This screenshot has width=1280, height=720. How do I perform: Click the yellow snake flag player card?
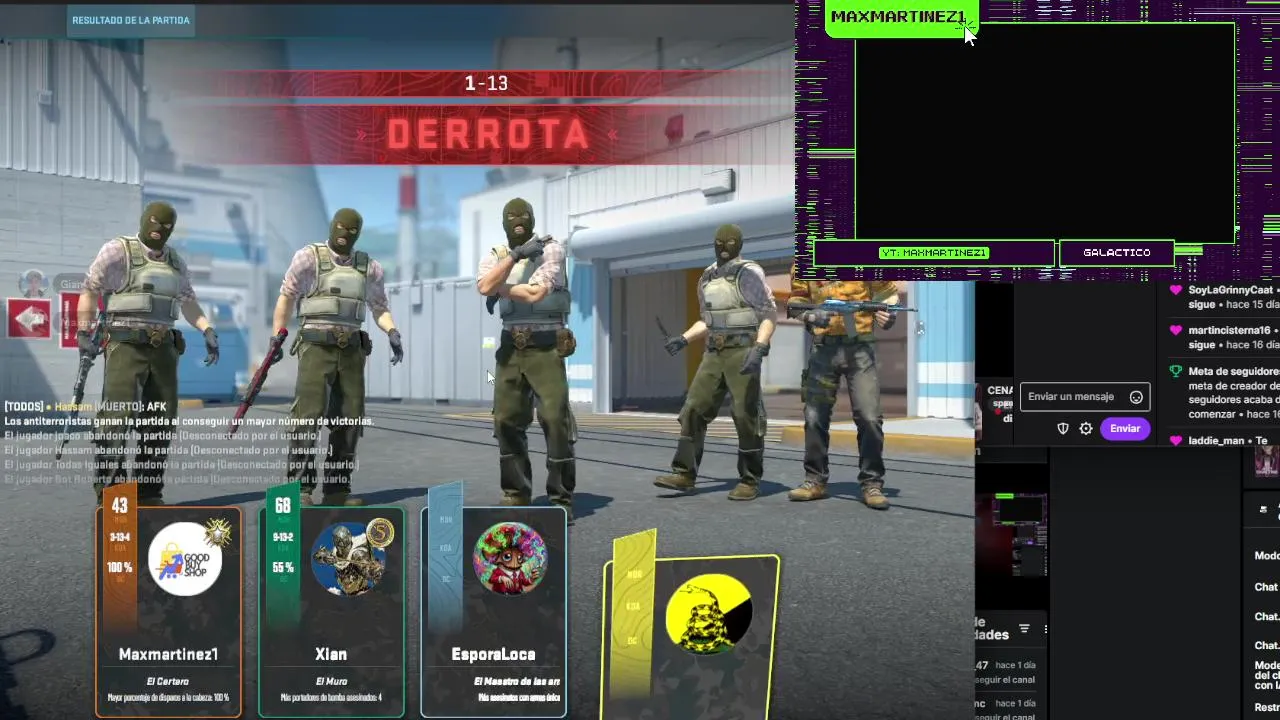coord(691,636)
